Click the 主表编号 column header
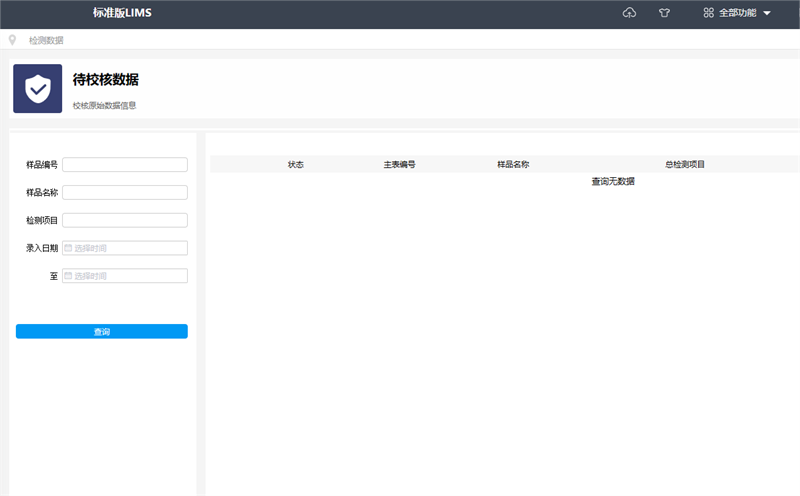Image resolution: width=800 pixels, height=496 pixels. [399, 164]
